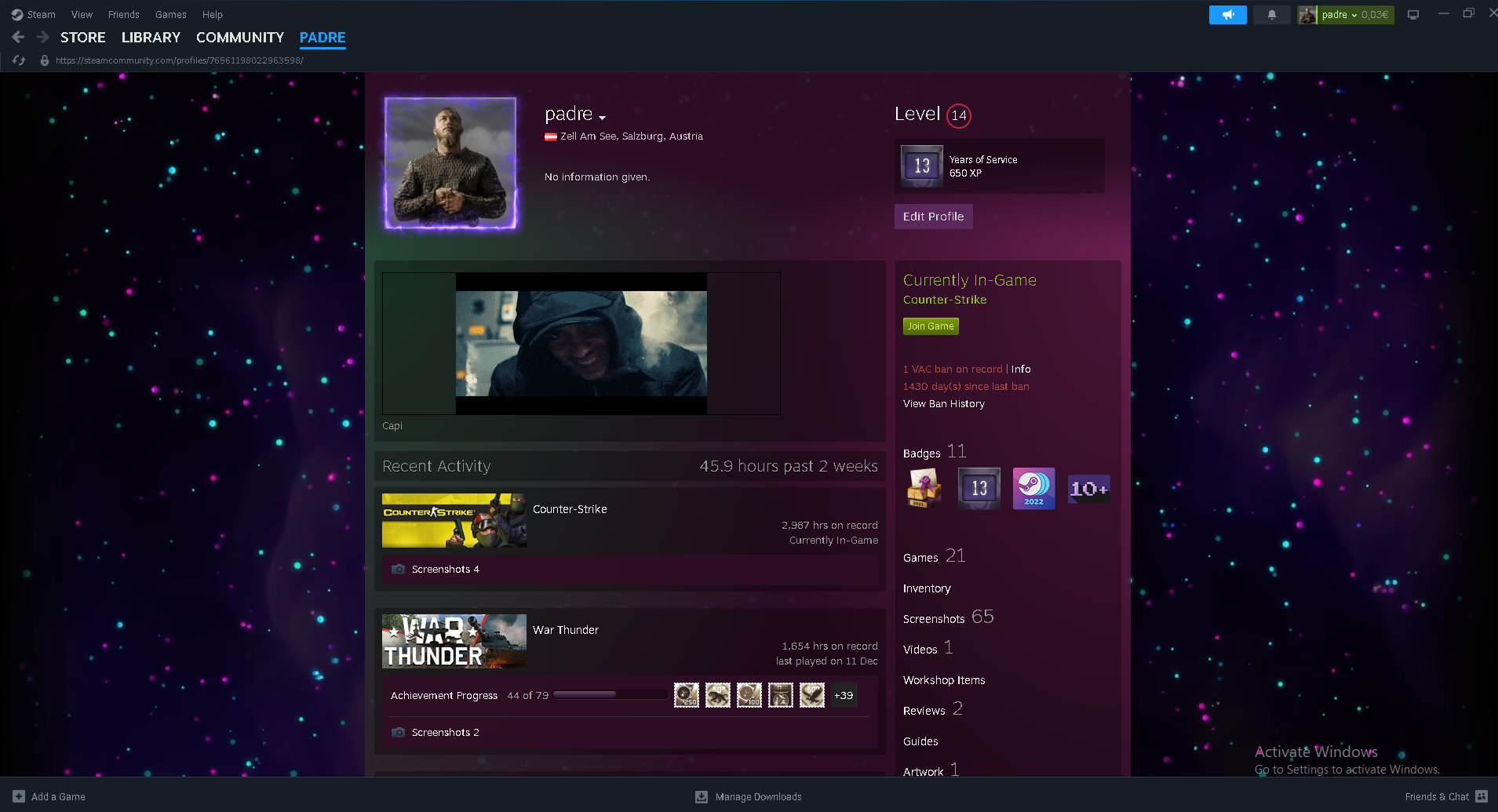Open the padre account menu dropdown

(x=1345, y=15)
